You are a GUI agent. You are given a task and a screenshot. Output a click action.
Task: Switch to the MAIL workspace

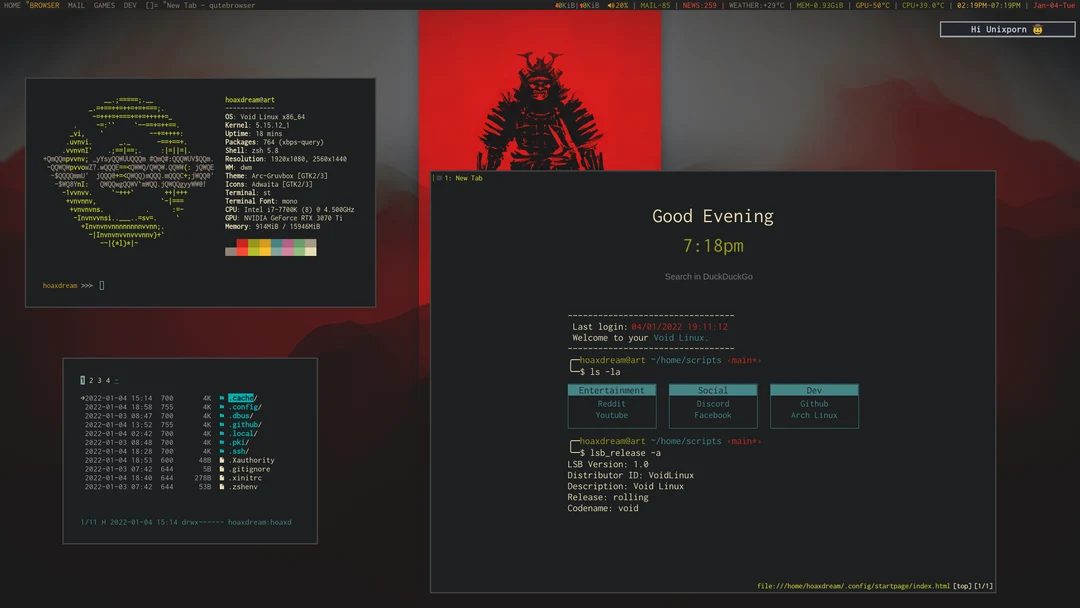click(76, 4)
